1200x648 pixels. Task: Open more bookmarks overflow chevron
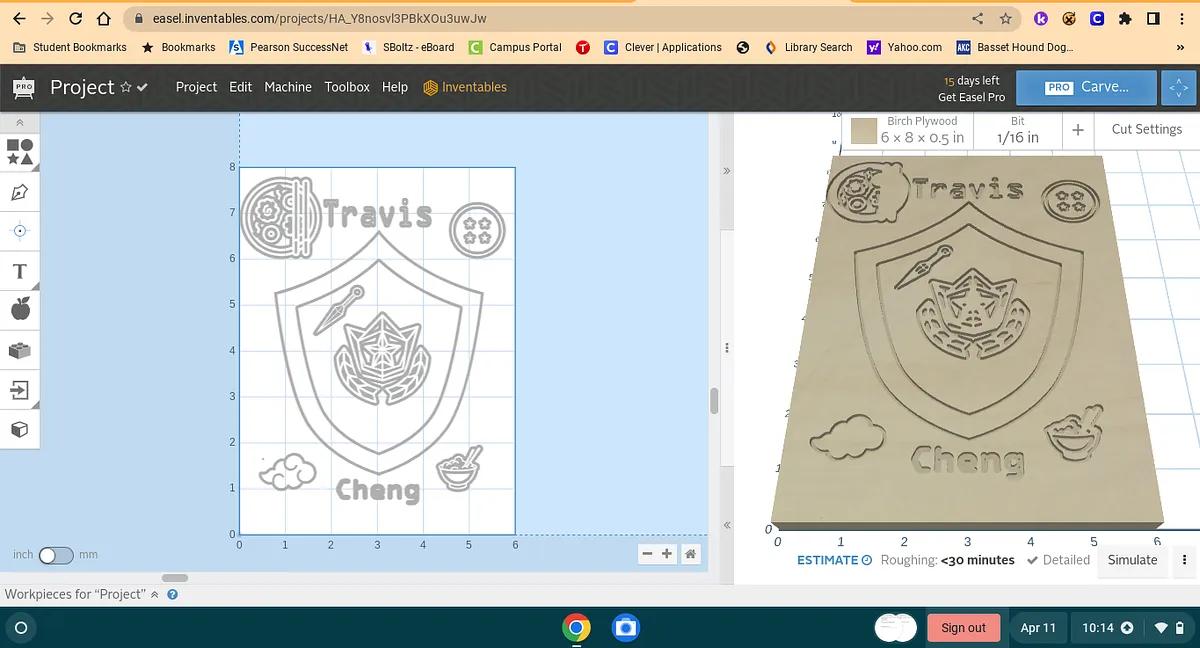1181,47
